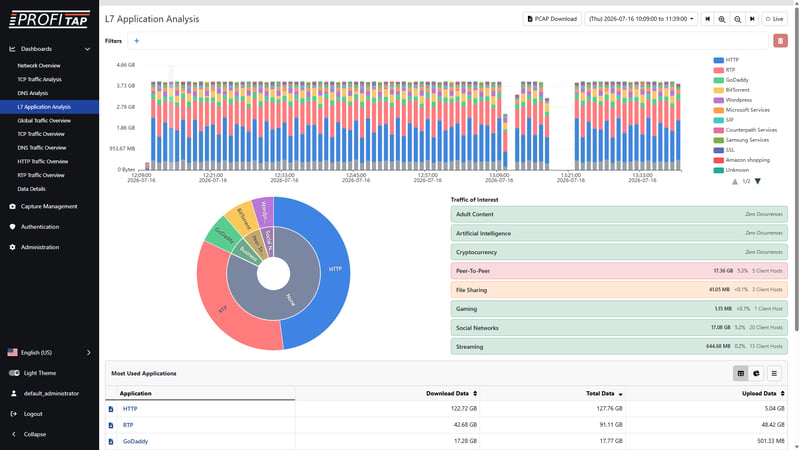Switch Most Used Applications to table view
This screenshot has width=800, height=450.
point(740,373)
